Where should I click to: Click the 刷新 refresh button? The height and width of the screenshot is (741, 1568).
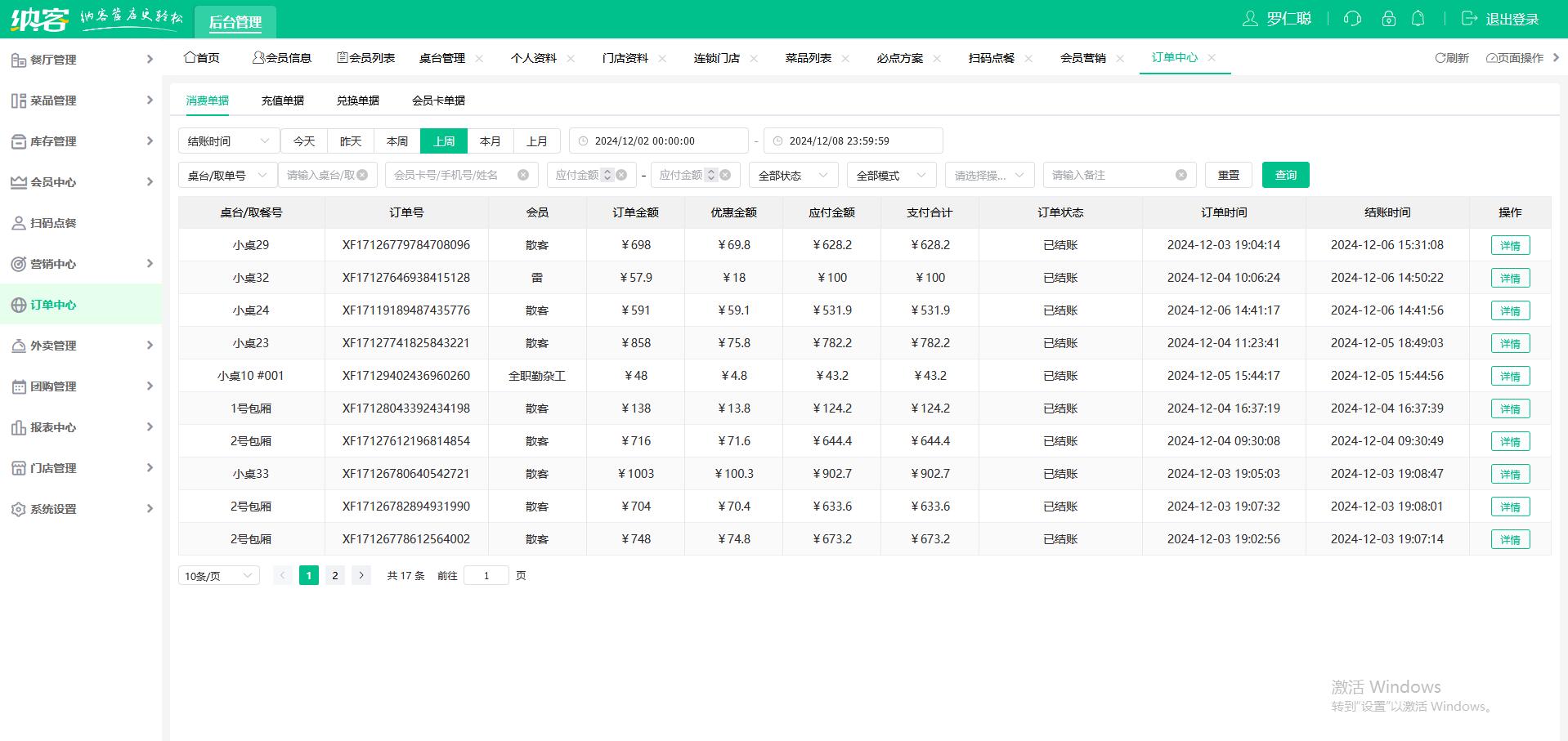point(1452,58)
